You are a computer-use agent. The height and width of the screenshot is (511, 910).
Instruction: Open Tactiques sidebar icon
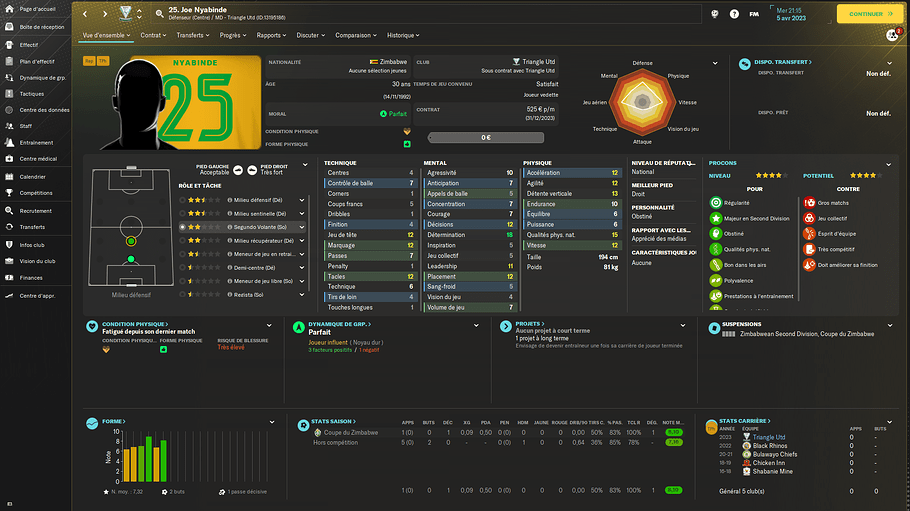(x=9, y=93)
